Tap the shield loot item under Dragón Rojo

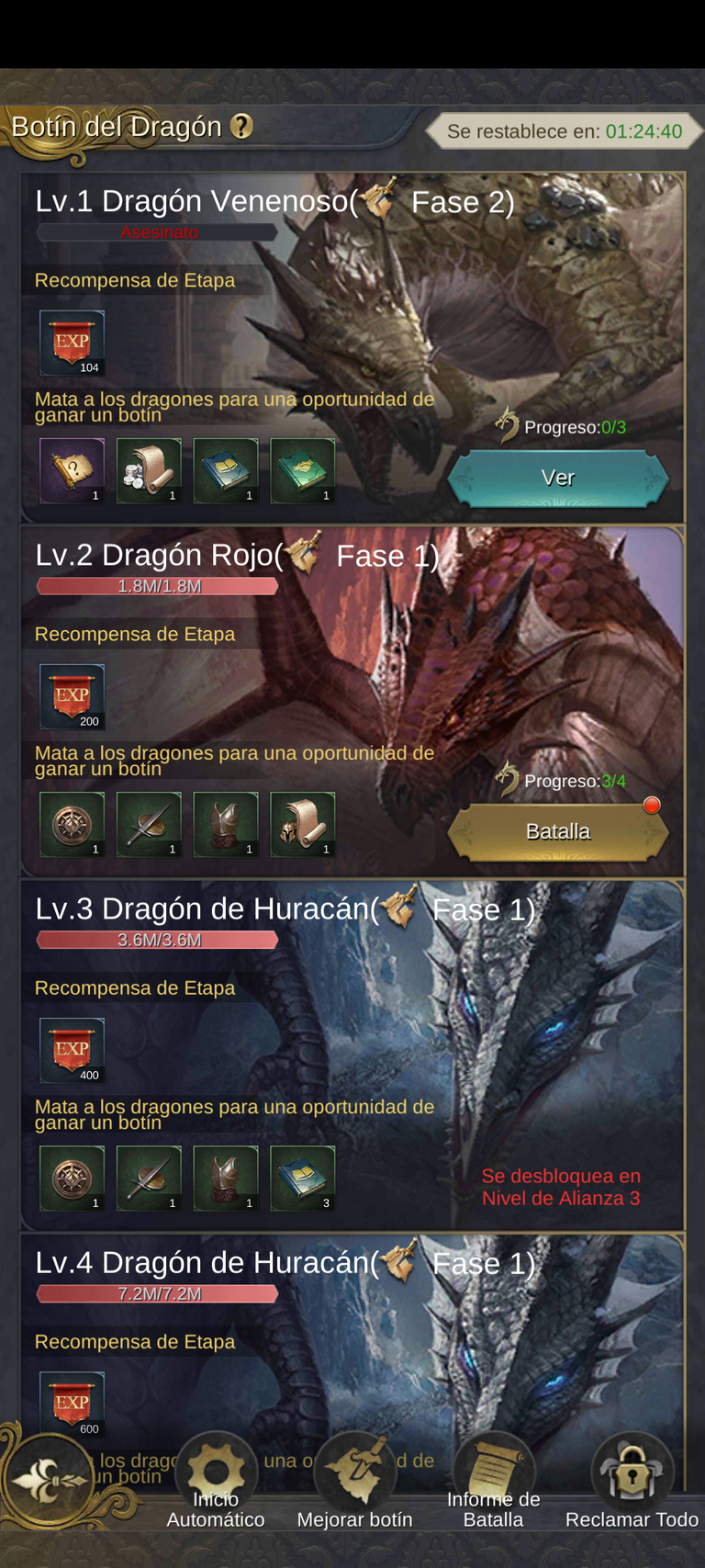click(x=72, y=824)
